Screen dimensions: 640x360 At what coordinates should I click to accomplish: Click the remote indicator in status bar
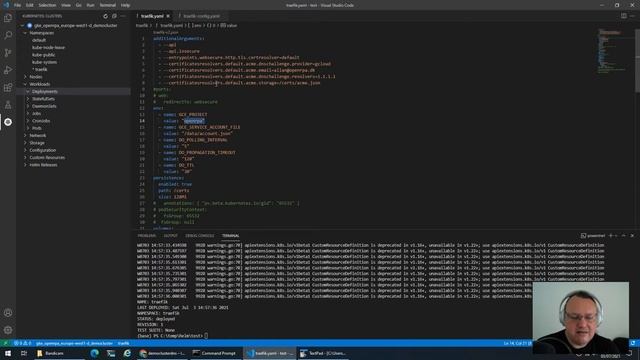coord(5,343)
